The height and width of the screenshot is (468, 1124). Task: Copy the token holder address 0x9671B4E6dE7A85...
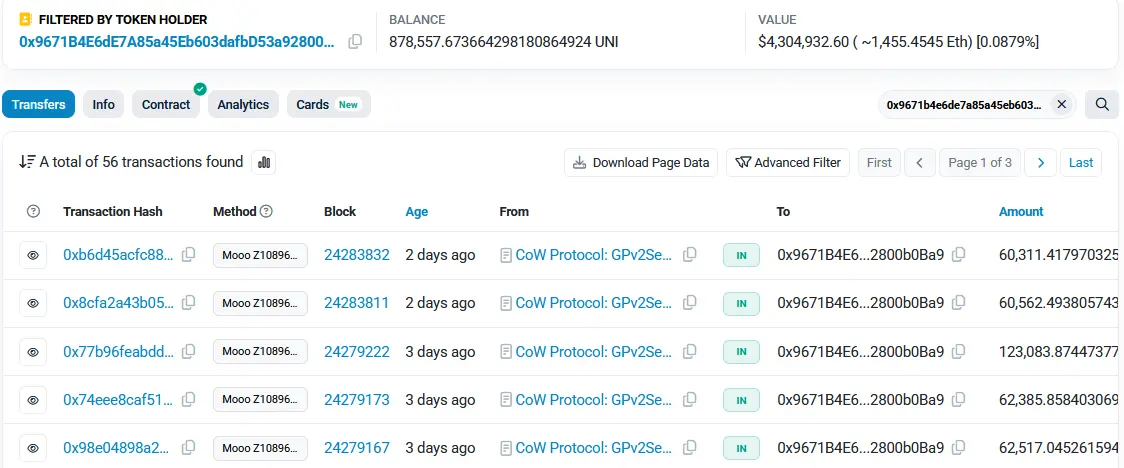(354, 42)
